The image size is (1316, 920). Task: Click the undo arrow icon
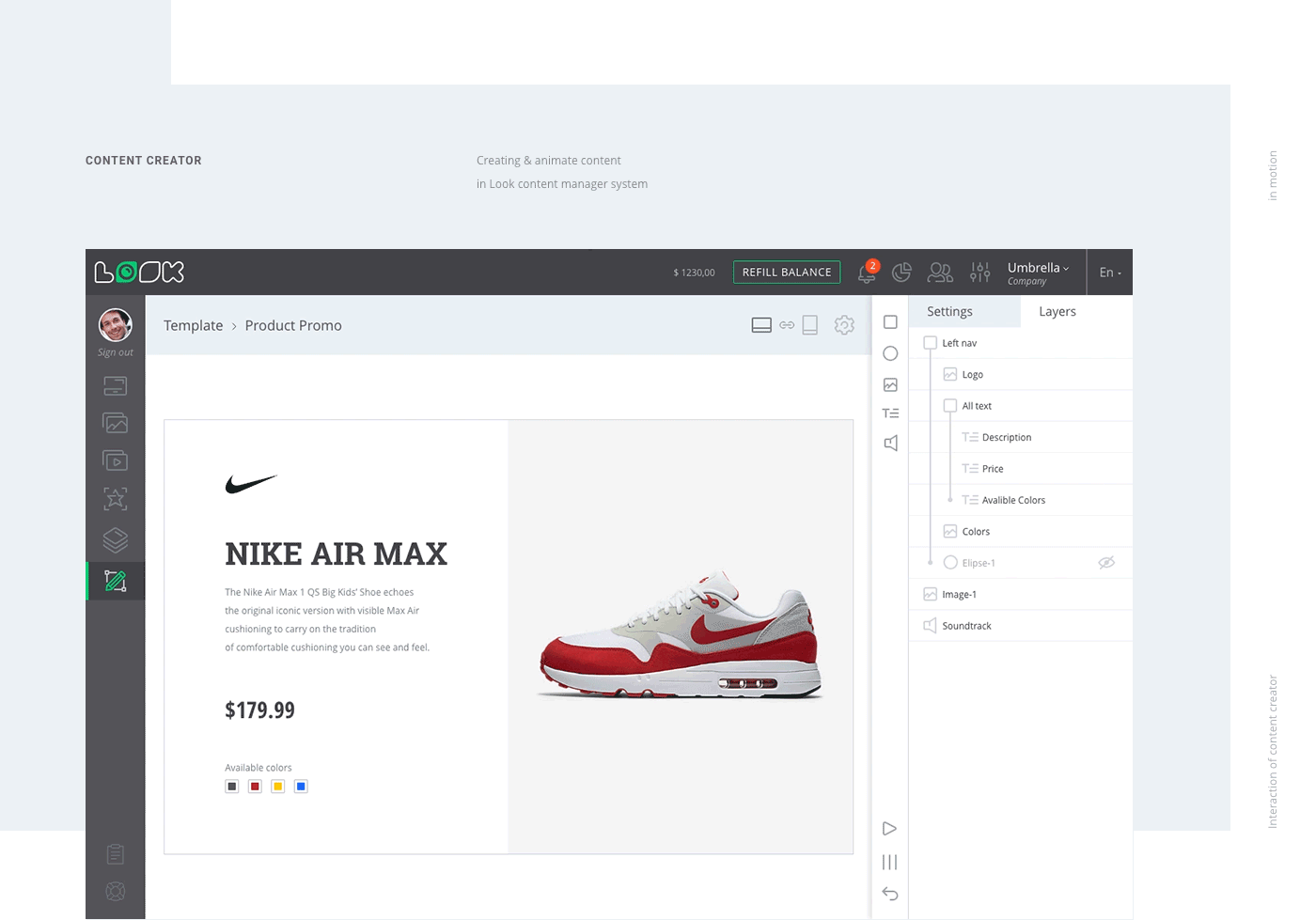pyautogui.click(x=890, y=894)
